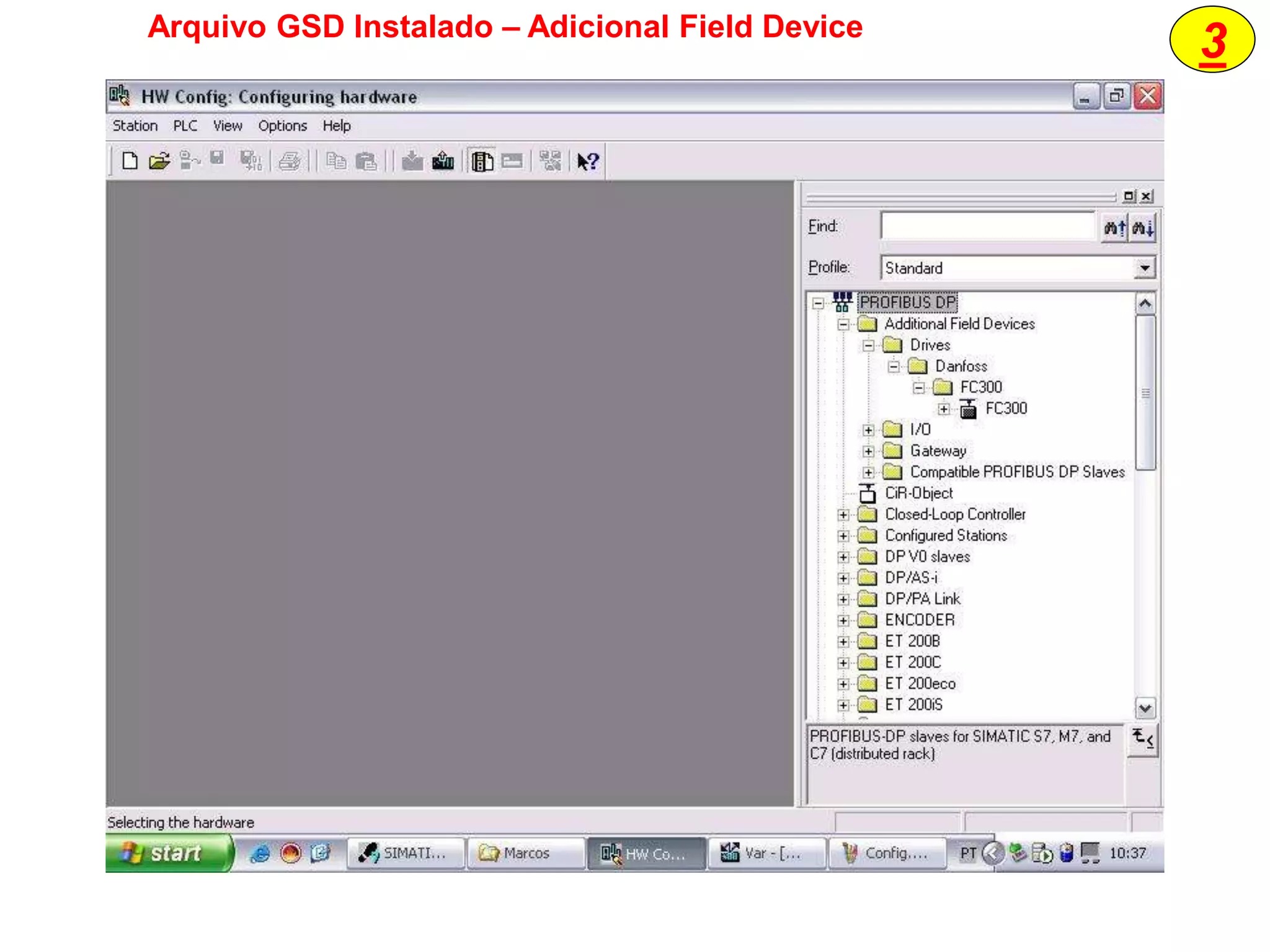The width and height of the screenshot is (1270, 952).
Task: Collapse the Danfoss folder
Action: [894, 366]
